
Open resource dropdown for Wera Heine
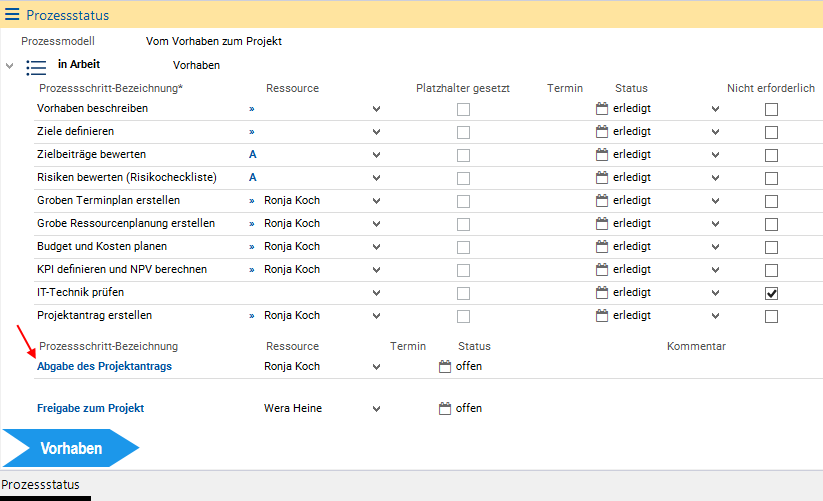pos(376,408)
